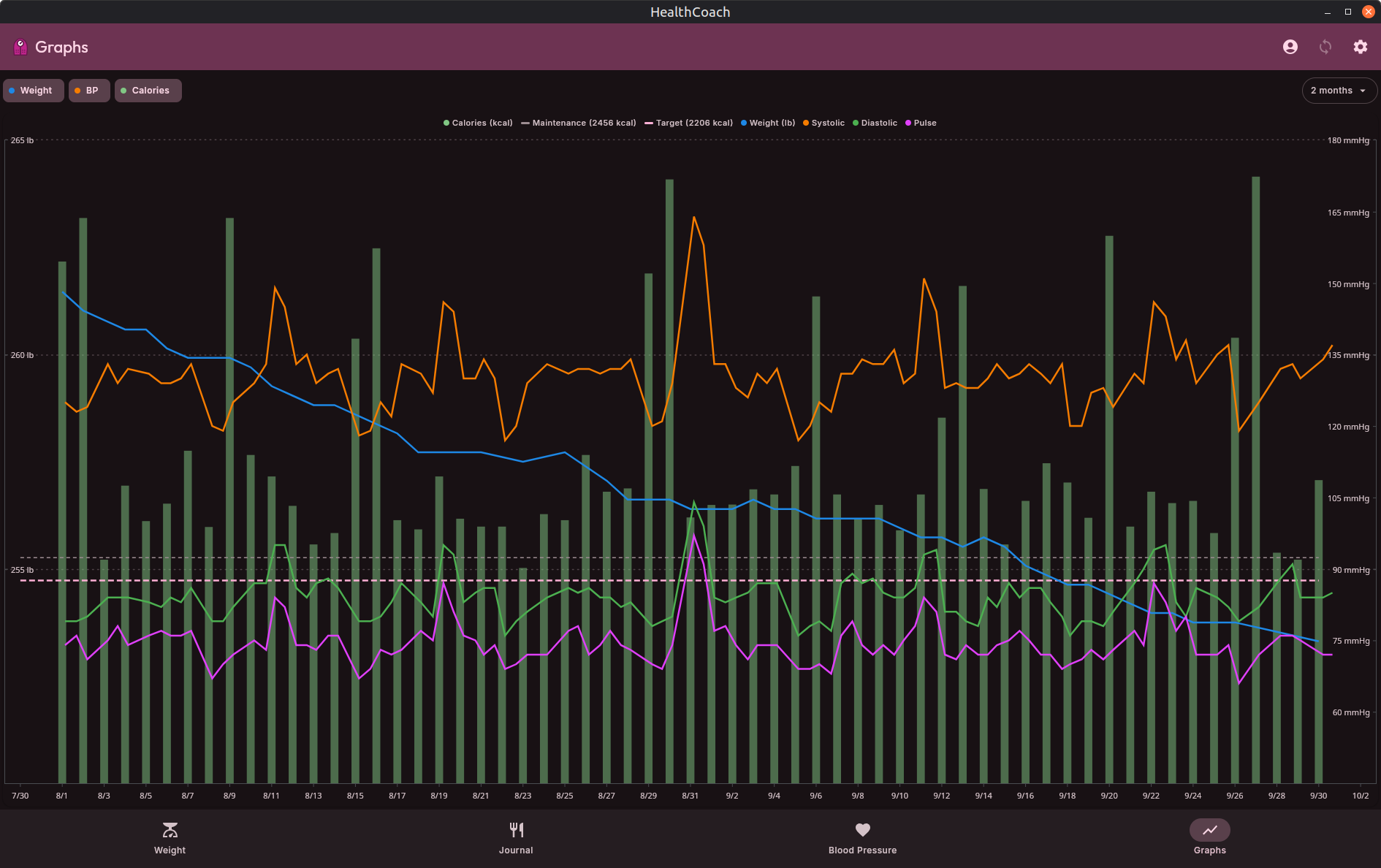Toggle the Calories filter chip
The image size is (1381, 868).
pyautogui.click(x=148, y=91)
